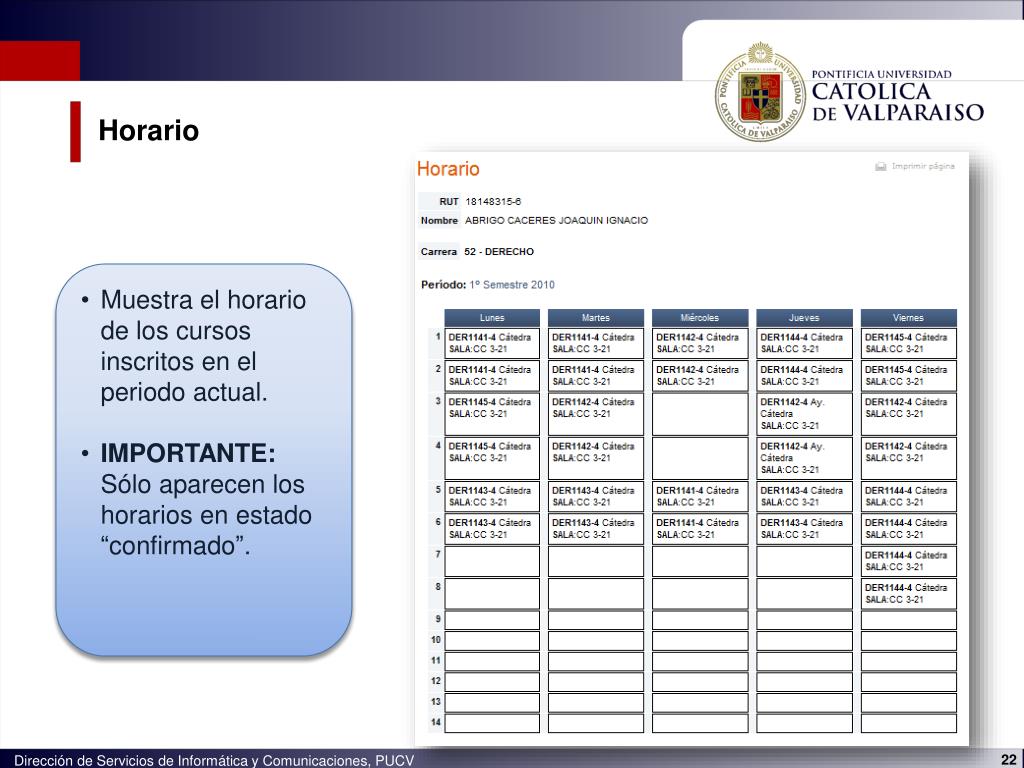1024x768 pixels.
Task: Click the Martes period 3 cell DER1142-4
Action: (x=596, y=414)
